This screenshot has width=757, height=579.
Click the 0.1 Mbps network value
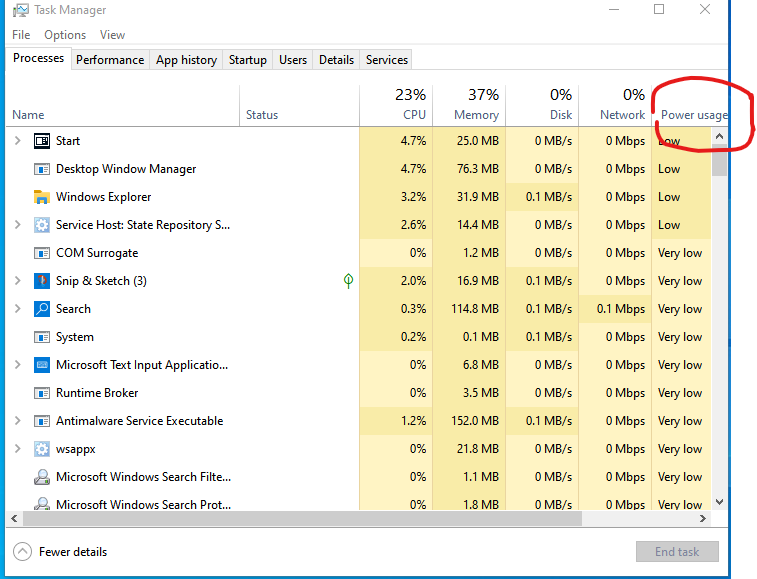point(621,309)
